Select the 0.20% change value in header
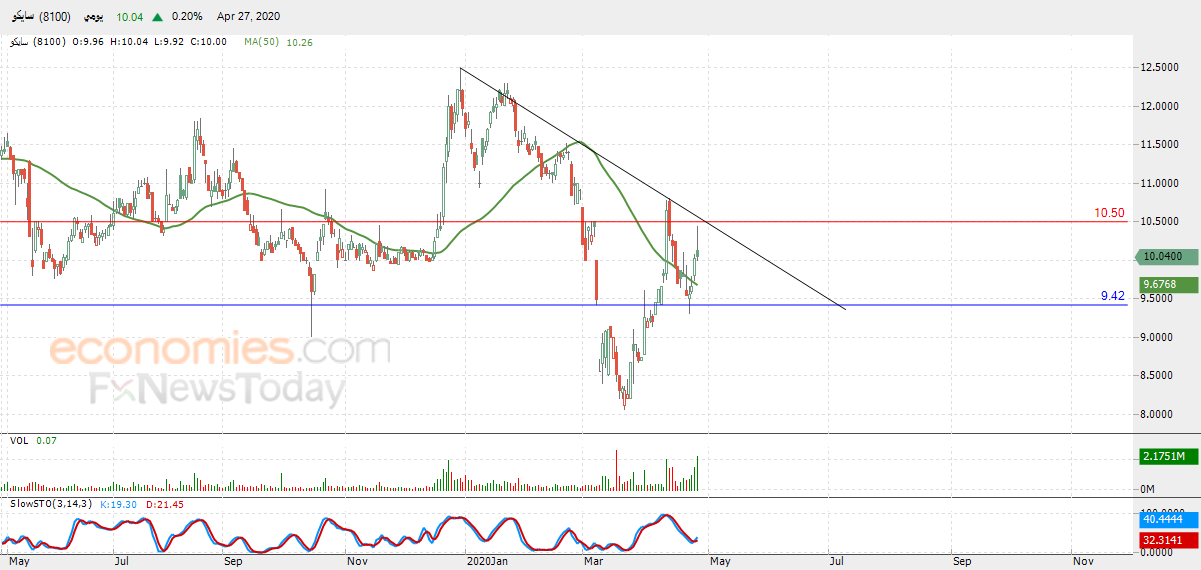The image size is (1201, 570). click(187, 17)
